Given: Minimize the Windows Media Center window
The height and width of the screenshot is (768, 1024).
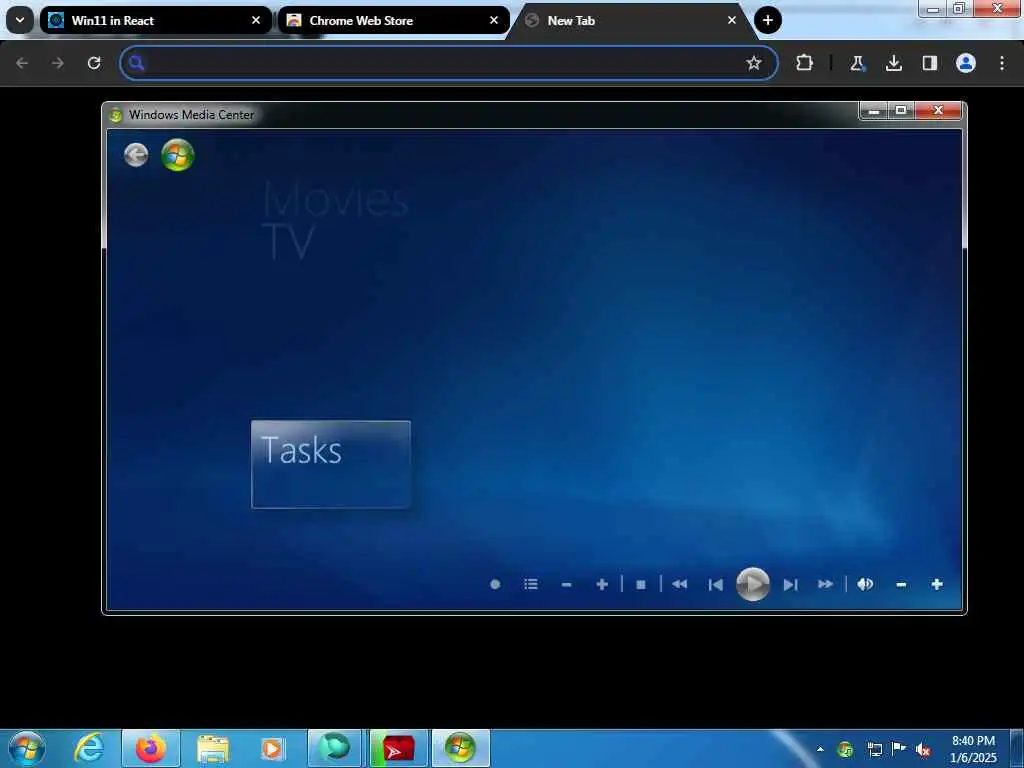Looking at the screenshot, I should click(x=874, y=111).
